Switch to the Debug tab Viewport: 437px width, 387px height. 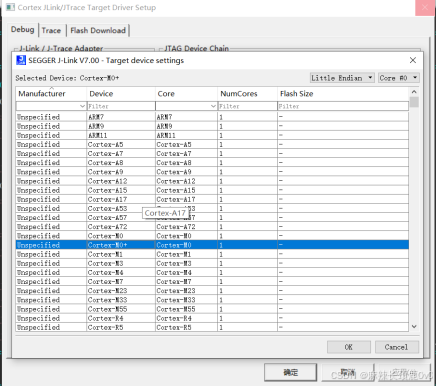(x=22, y=30)
